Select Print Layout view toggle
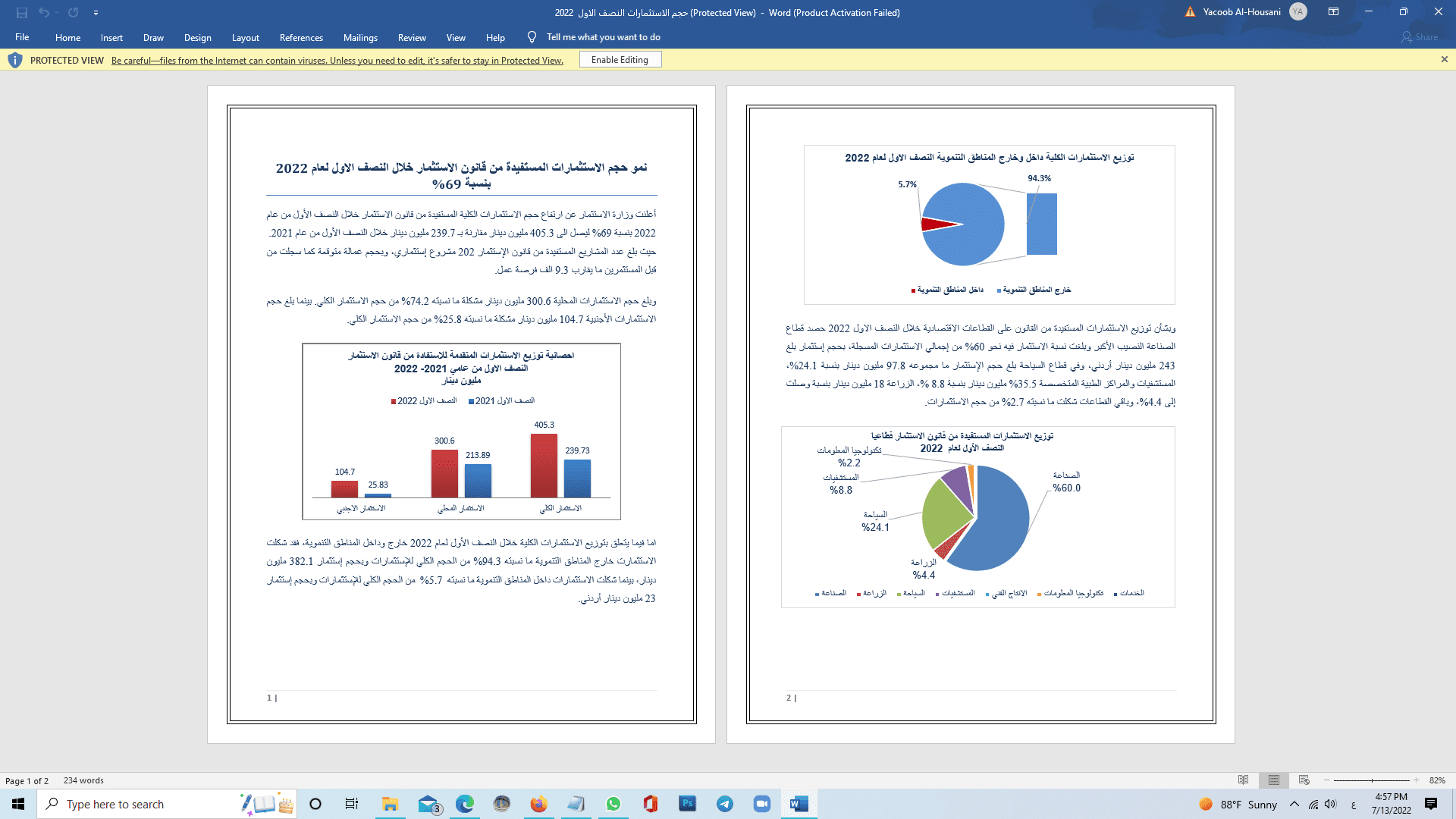 (1274, 780)
